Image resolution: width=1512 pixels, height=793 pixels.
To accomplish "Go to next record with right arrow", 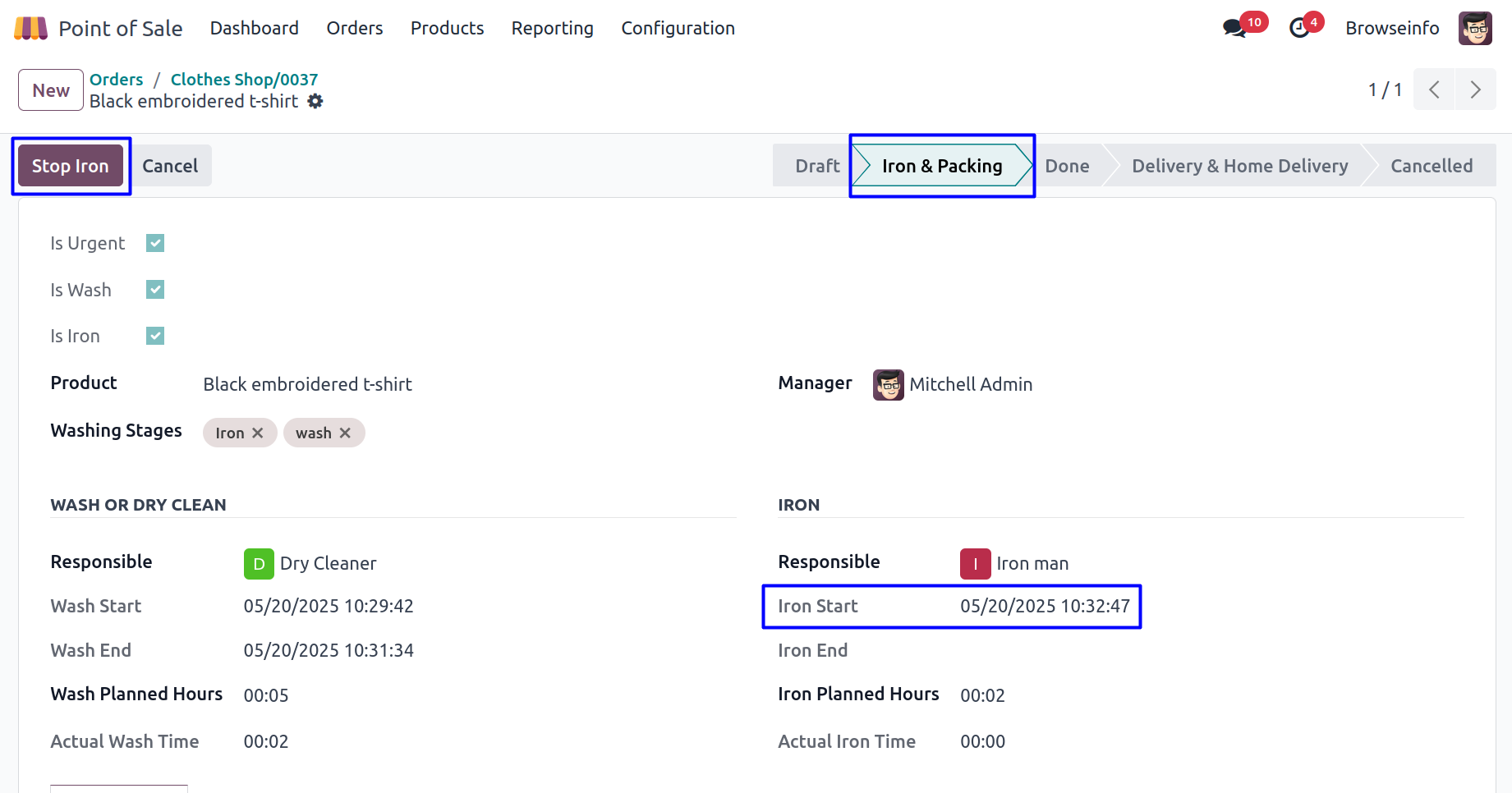I will pos(1475,89).
